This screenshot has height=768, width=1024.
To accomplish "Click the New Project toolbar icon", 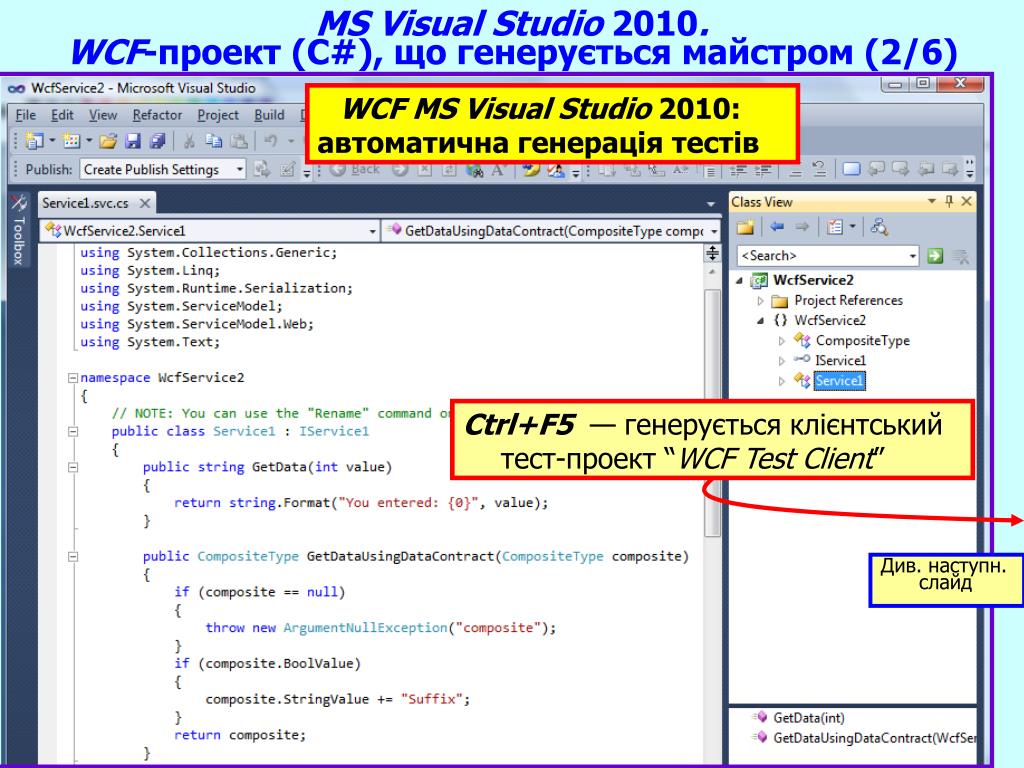I will pyautogui.click(x=34, y=140).
